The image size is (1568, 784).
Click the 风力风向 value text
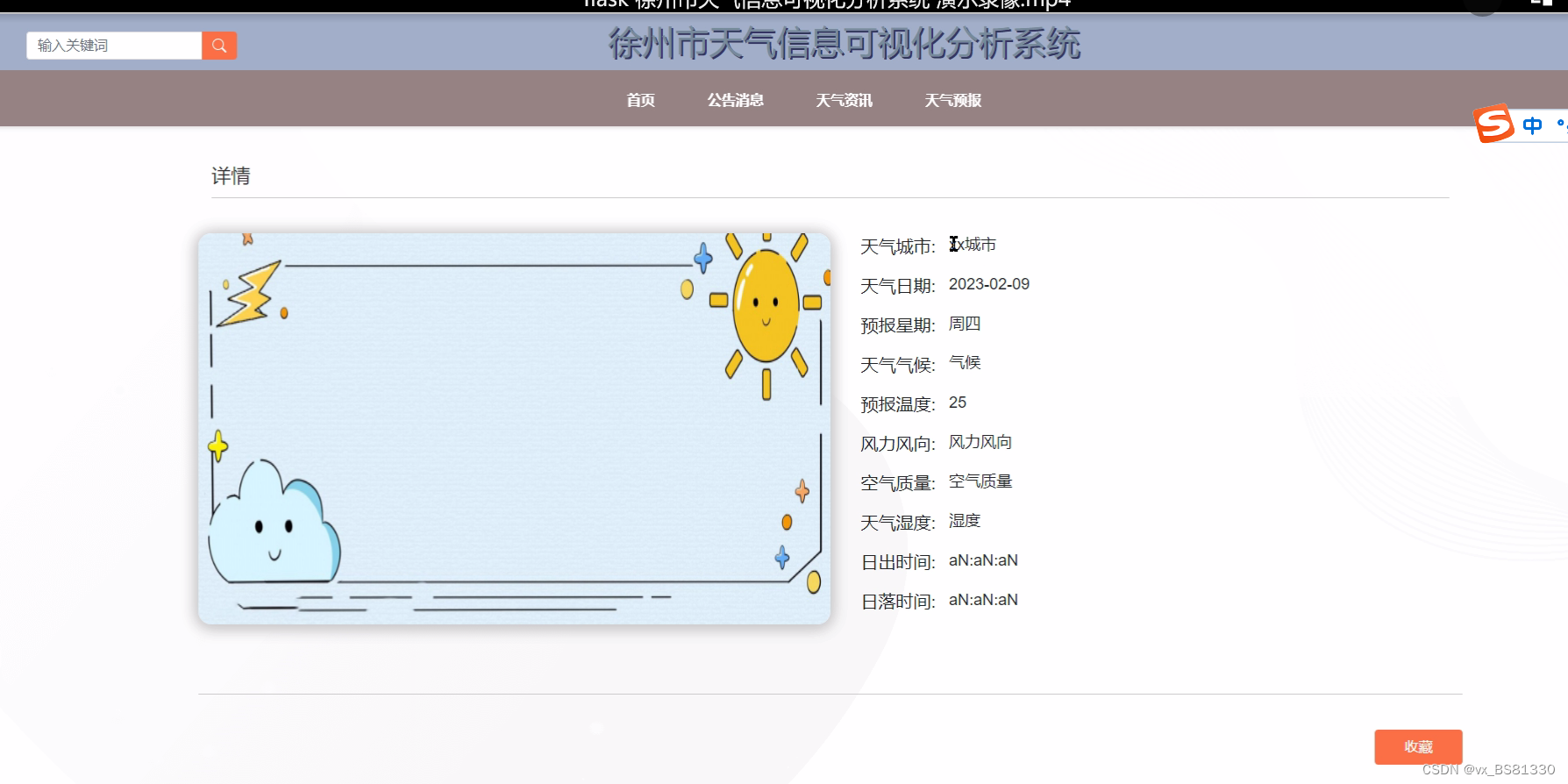click(980, 442)
